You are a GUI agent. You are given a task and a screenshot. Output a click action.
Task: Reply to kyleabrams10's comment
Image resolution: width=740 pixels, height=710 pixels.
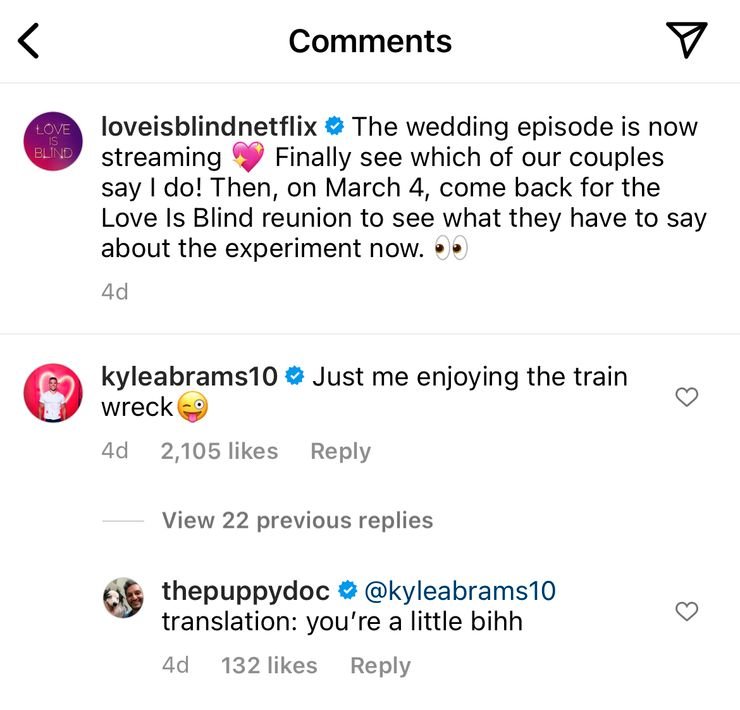(340, 451)
